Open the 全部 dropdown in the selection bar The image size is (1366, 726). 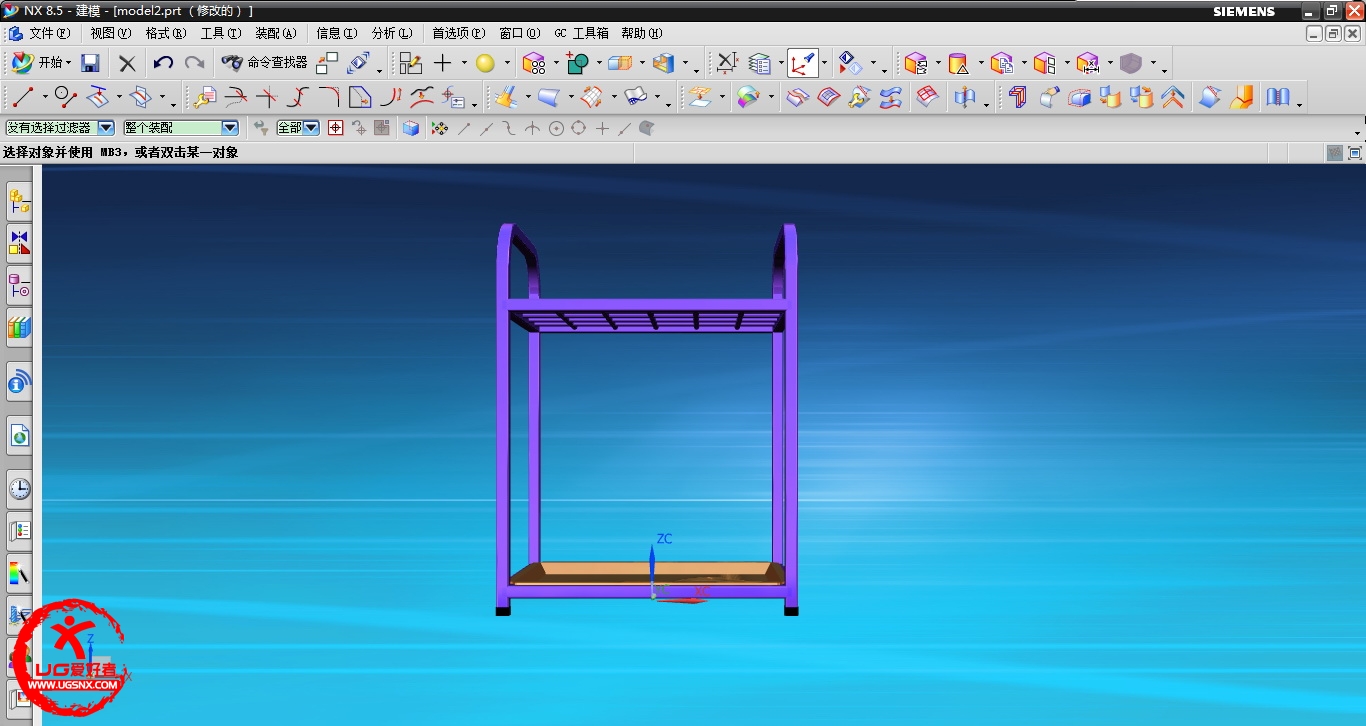tap(298, 128)
